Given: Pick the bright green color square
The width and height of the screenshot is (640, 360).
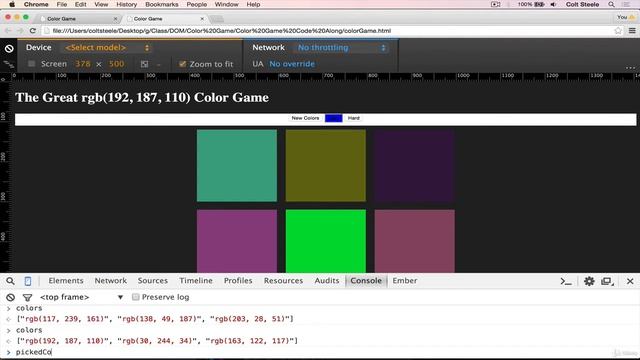Looking at the screenshot, I should point(326,241).
